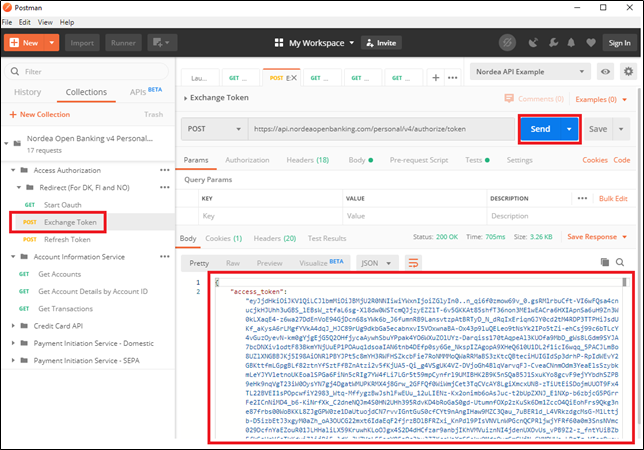Open the Help menu
The image size is (644, 450).
pos(67,22)
